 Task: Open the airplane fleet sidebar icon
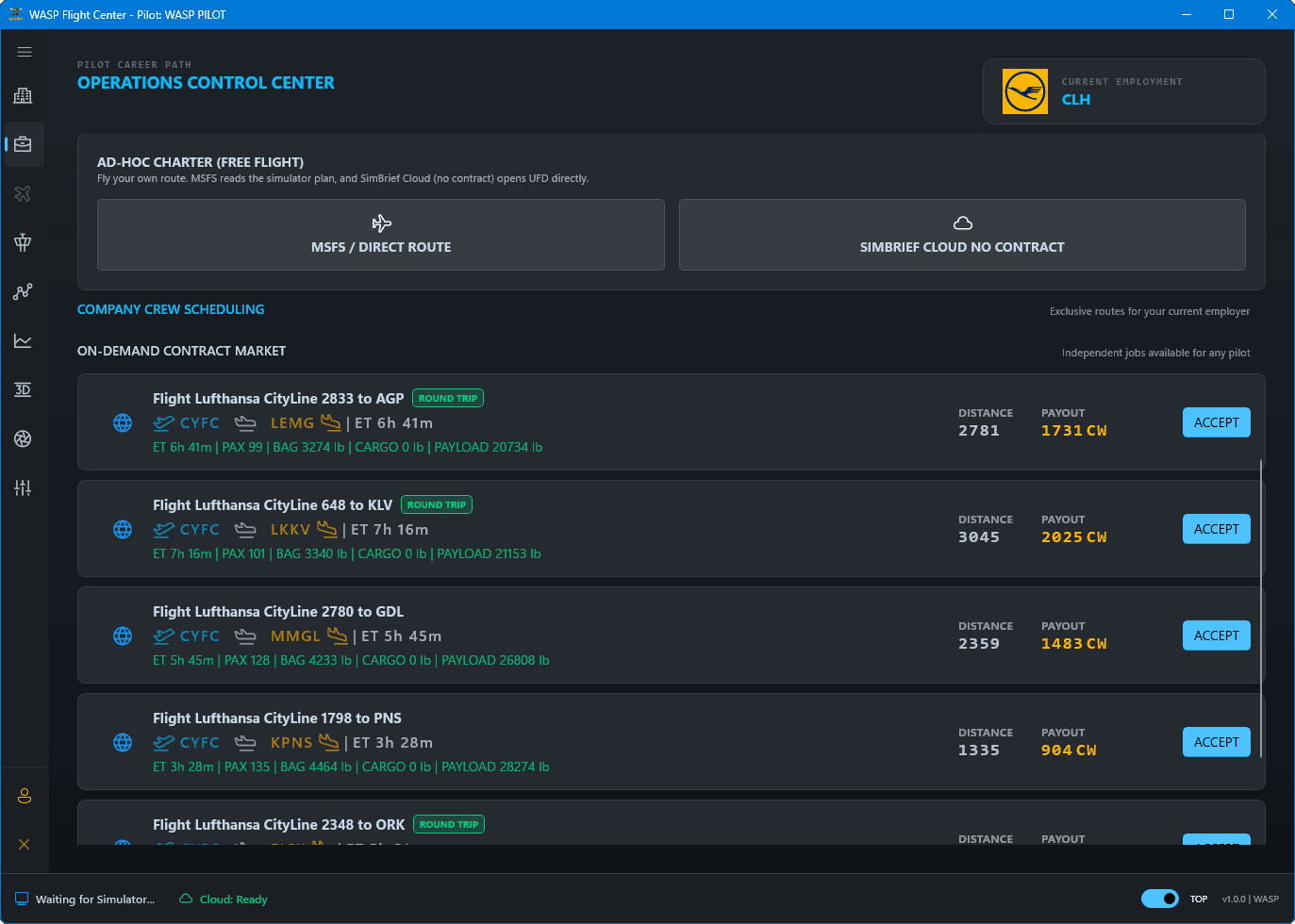click(24, 193)
